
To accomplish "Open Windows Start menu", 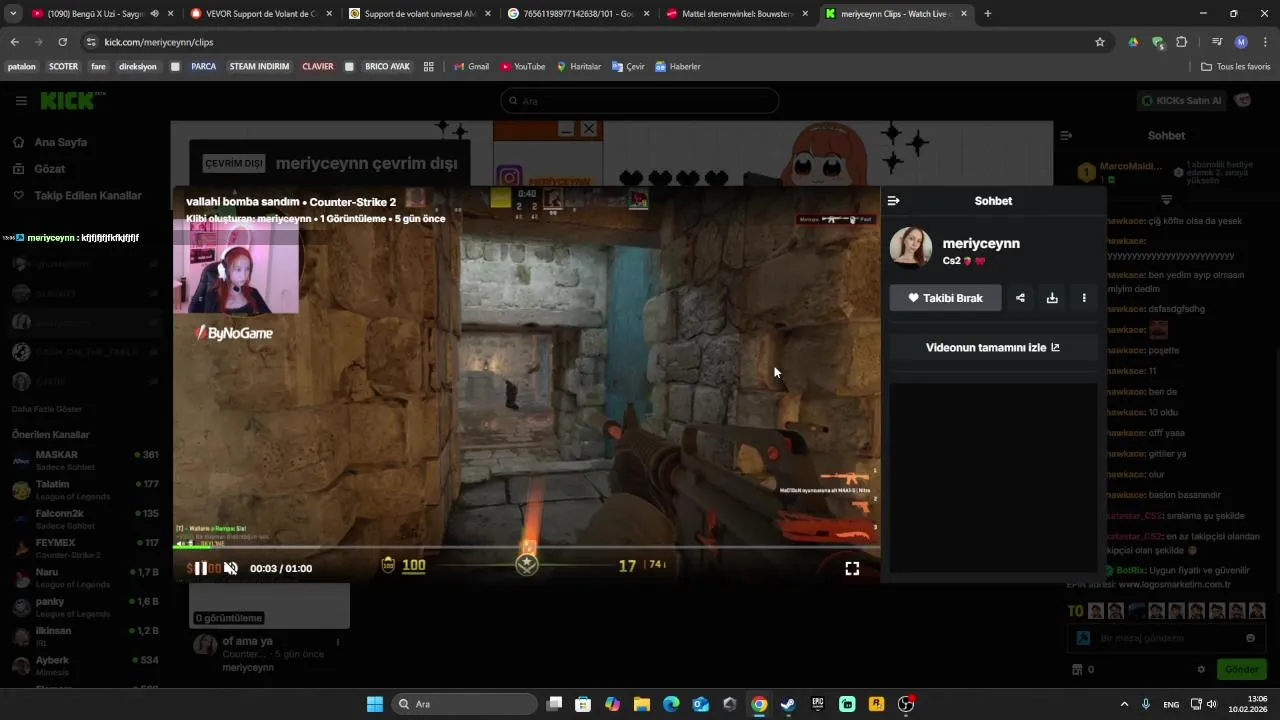I will coord(375,704).
